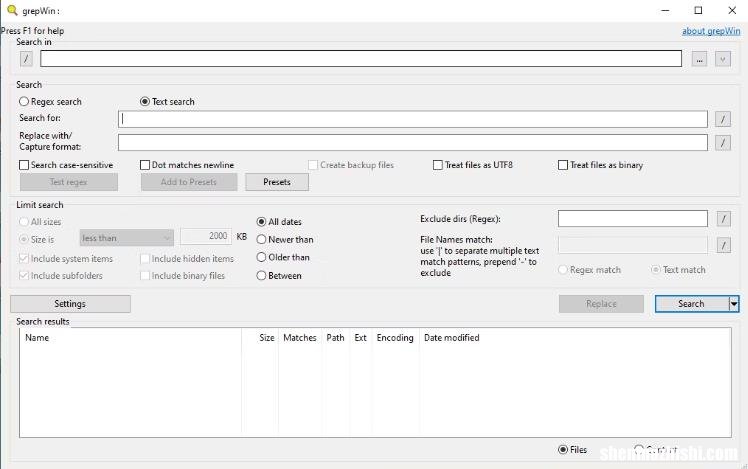Click the Replace button
The width and height of the screenshot is (748, 469).
click(601, 304)
